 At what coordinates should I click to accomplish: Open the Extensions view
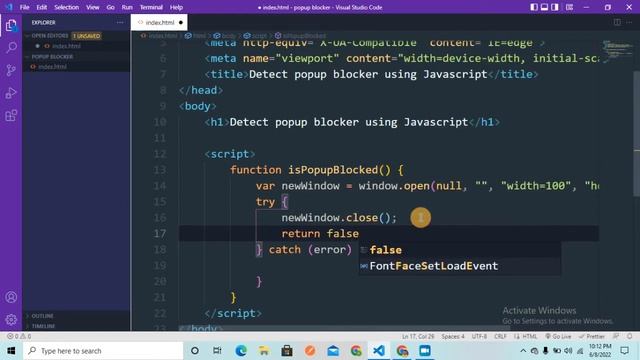pyautogui.click(x=11, y=116)
